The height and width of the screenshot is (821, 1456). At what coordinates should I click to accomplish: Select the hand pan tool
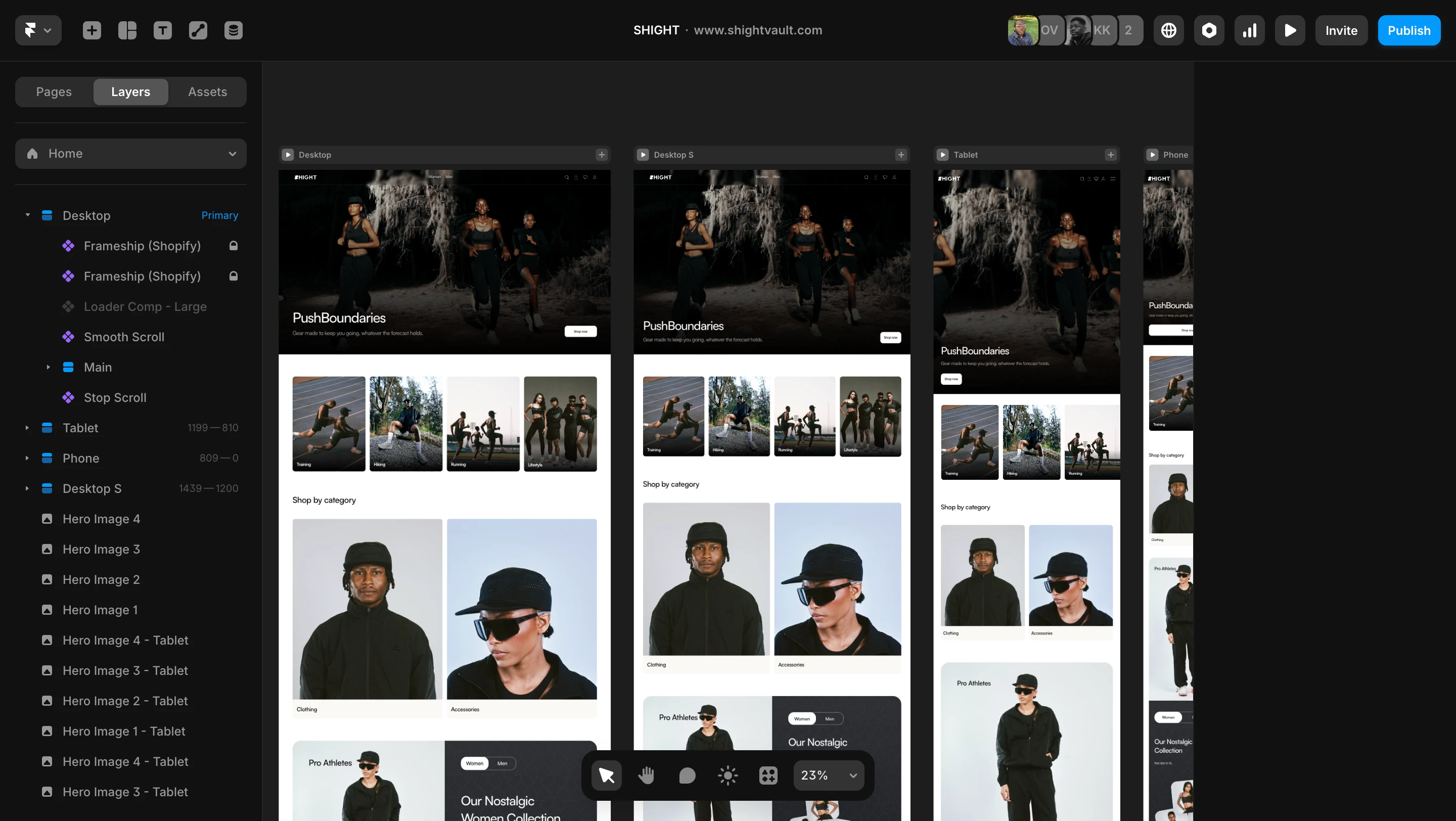[647, 775]
